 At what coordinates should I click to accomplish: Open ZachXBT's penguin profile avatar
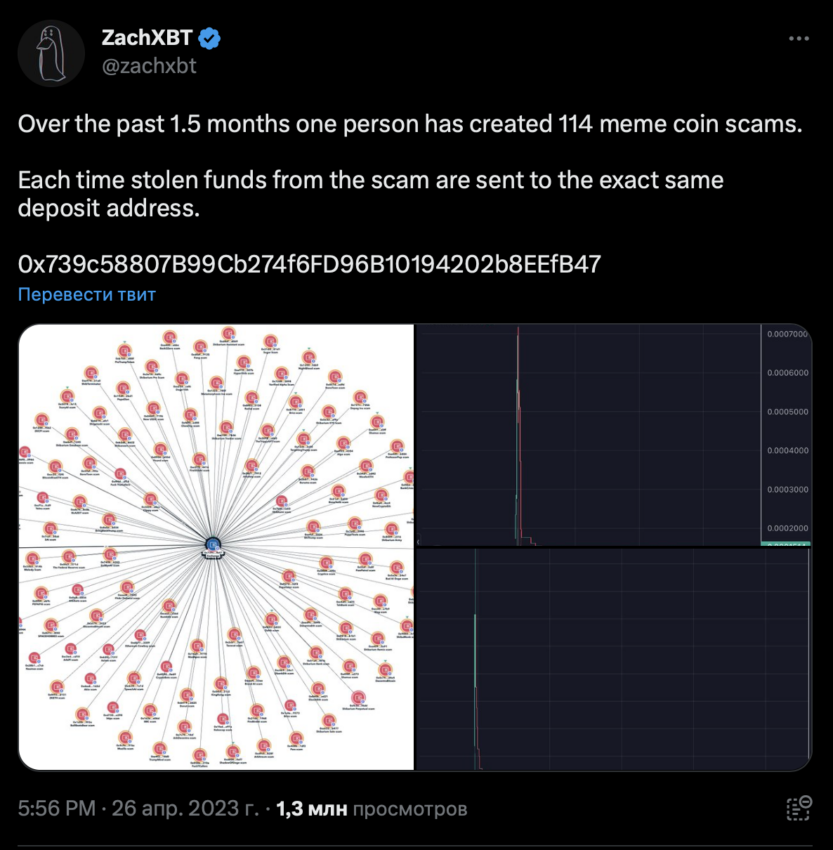51,53
